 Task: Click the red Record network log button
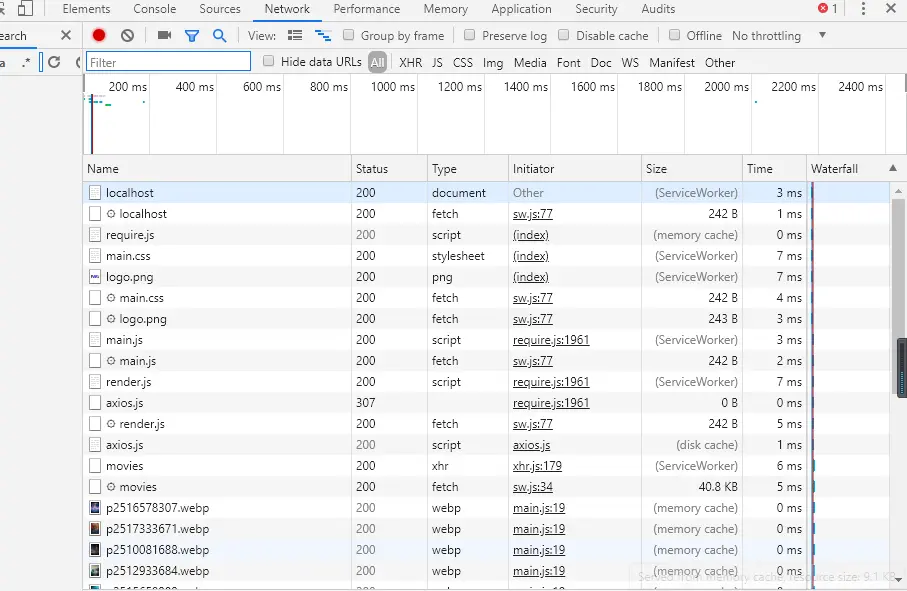[99, 36]
